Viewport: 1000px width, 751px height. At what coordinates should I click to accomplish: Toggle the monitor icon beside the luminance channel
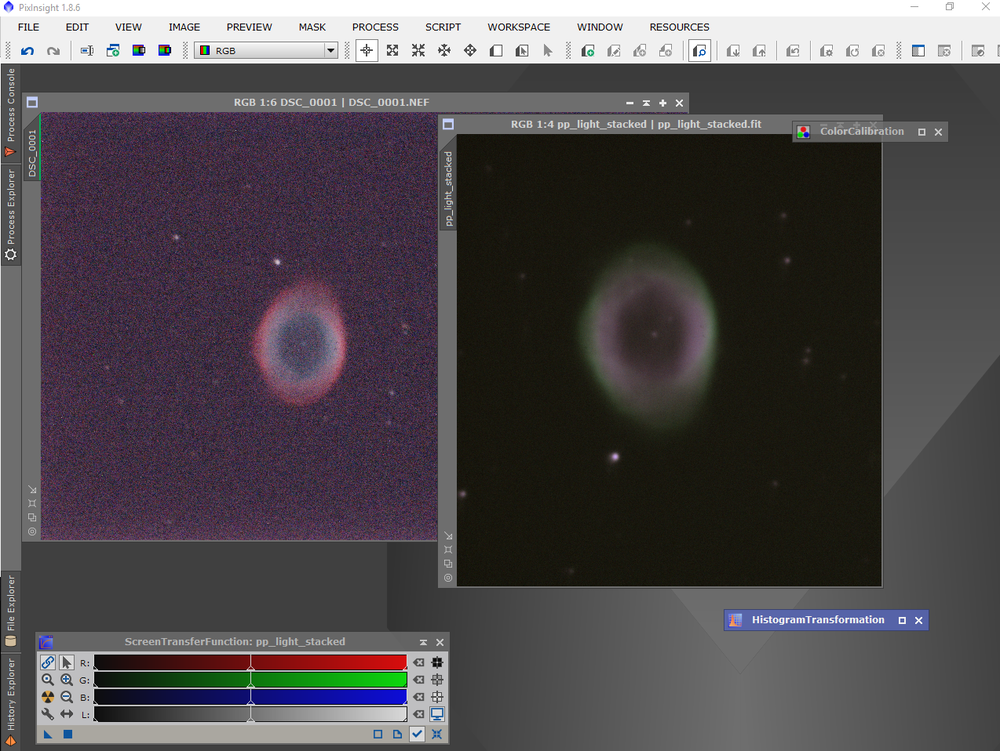click(x=437, y=714)
